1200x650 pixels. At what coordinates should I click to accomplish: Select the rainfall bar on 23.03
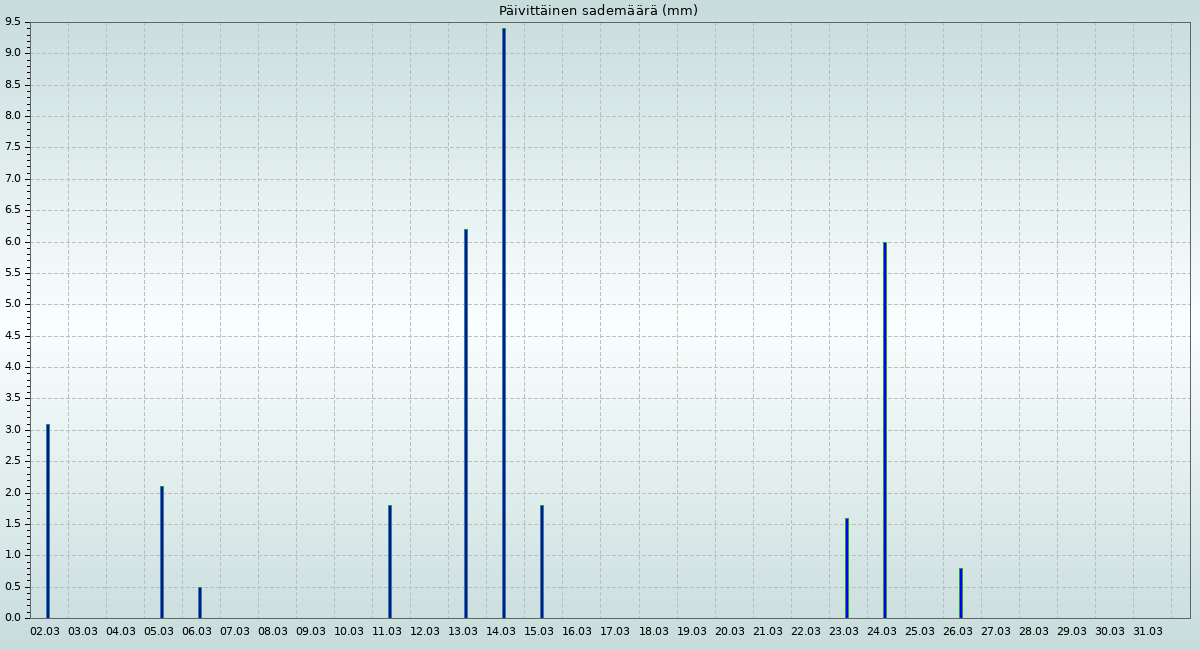click(x=846, y=568)
